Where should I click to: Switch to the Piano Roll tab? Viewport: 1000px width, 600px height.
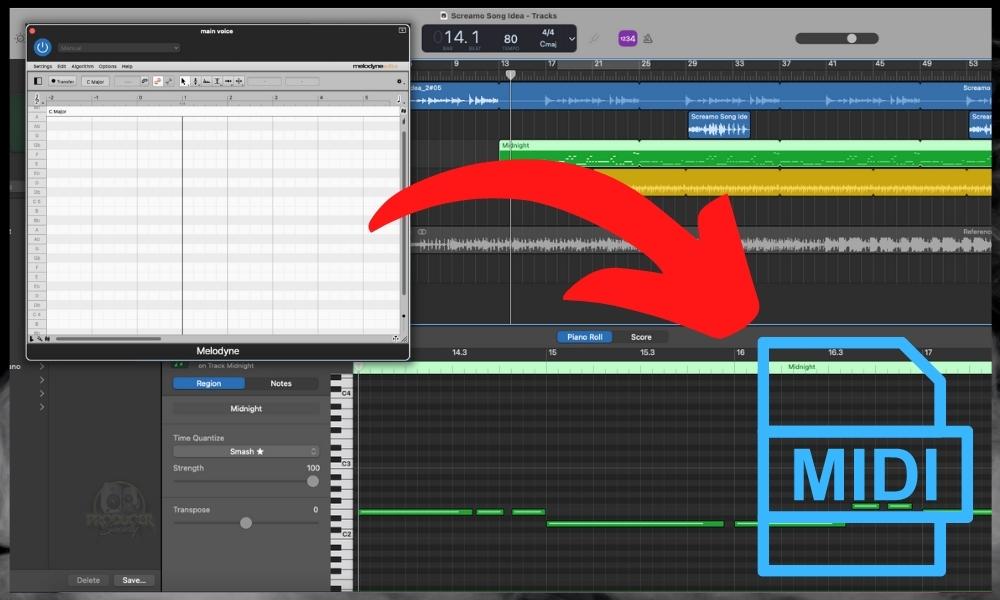pyautogui.click(x=585, y=337)
